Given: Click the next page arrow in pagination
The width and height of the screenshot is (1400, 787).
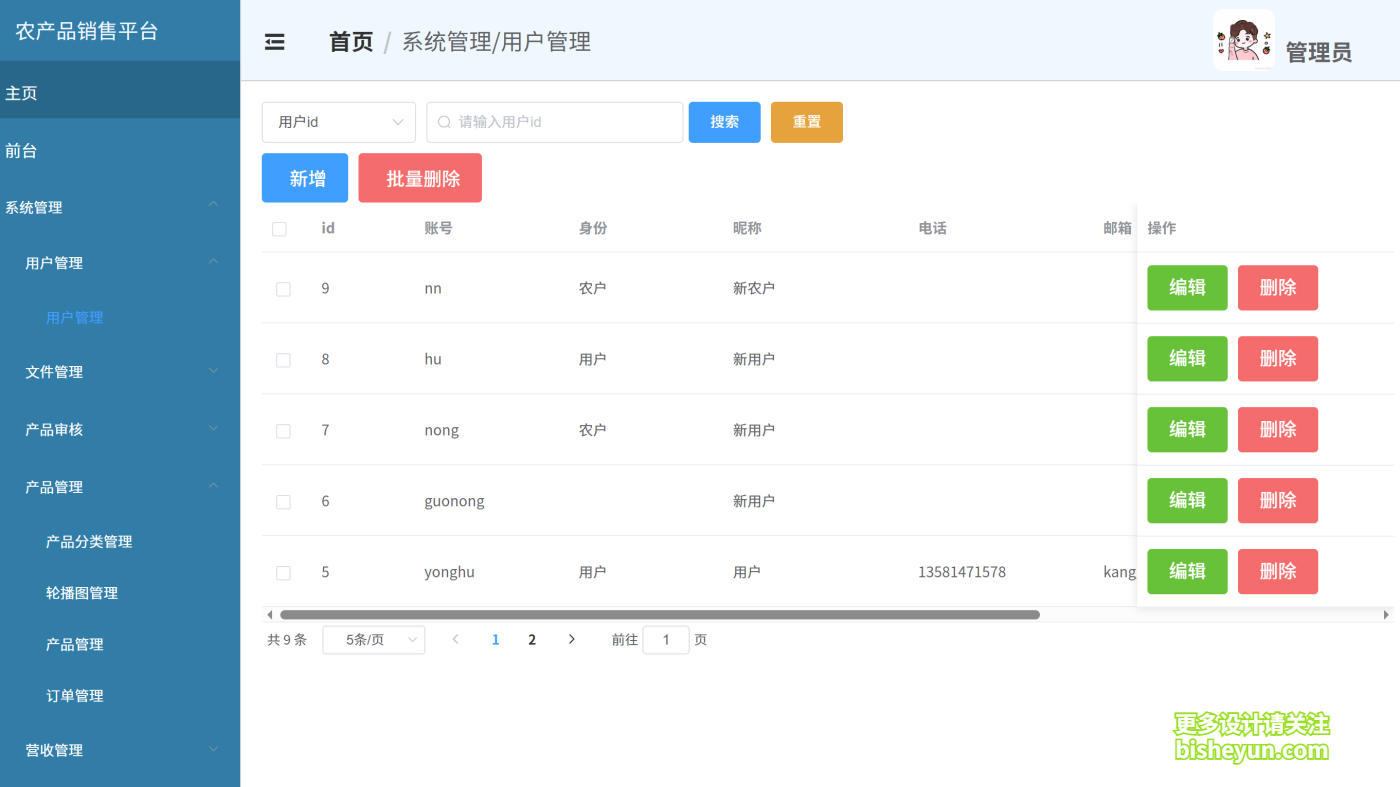Looking at the screenshot, I should pos(571,639).
